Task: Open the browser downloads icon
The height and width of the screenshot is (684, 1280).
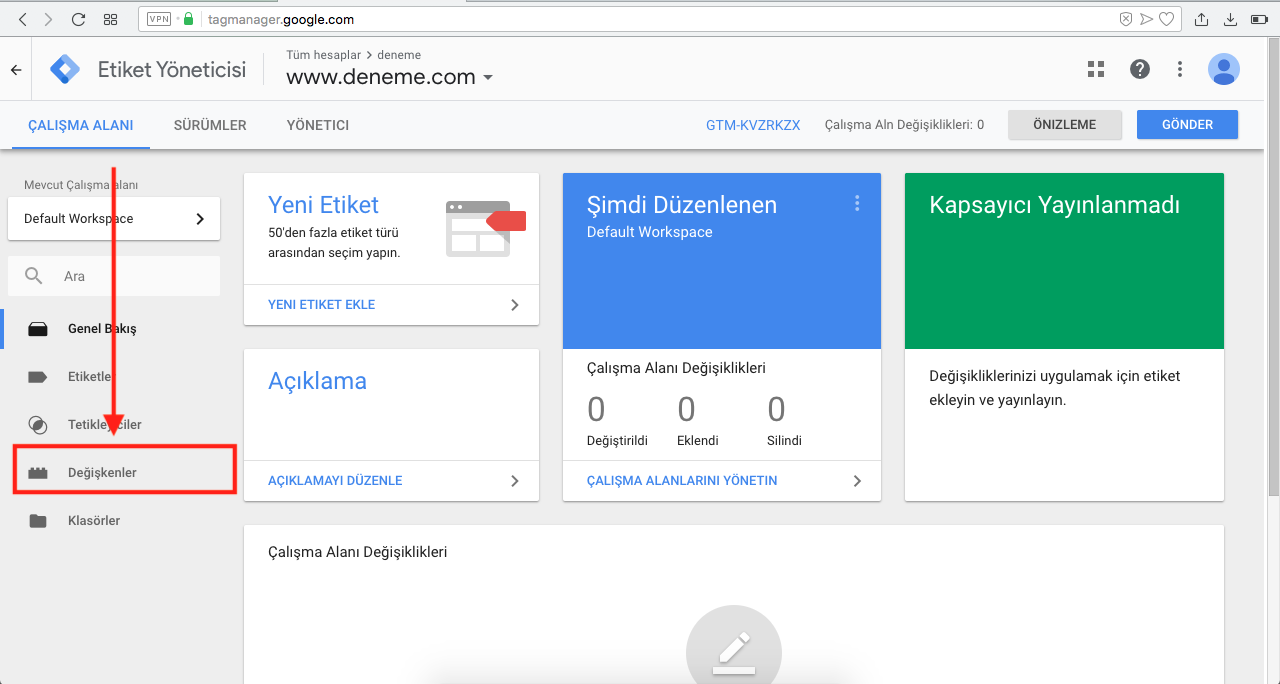Action: 1230,19
